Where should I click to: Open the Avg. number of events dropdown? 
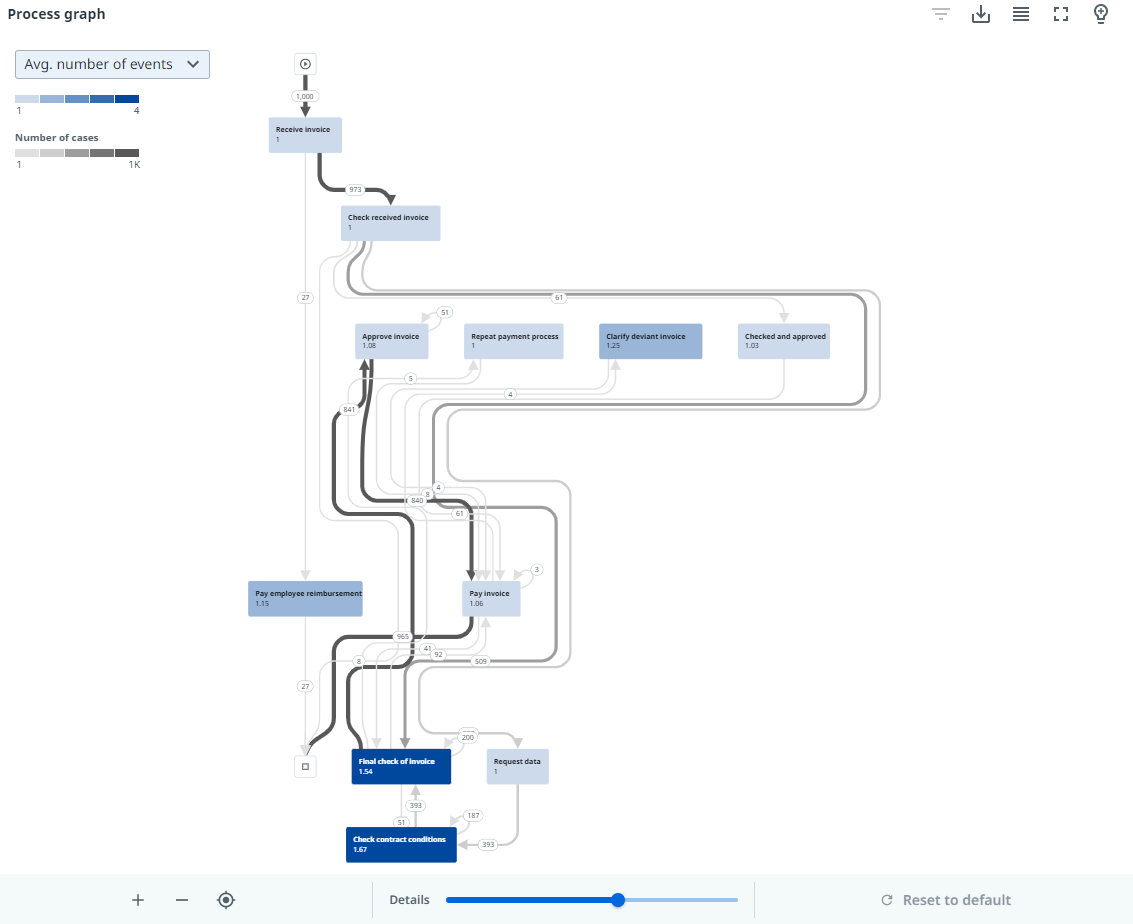click(x=112, y=64)
